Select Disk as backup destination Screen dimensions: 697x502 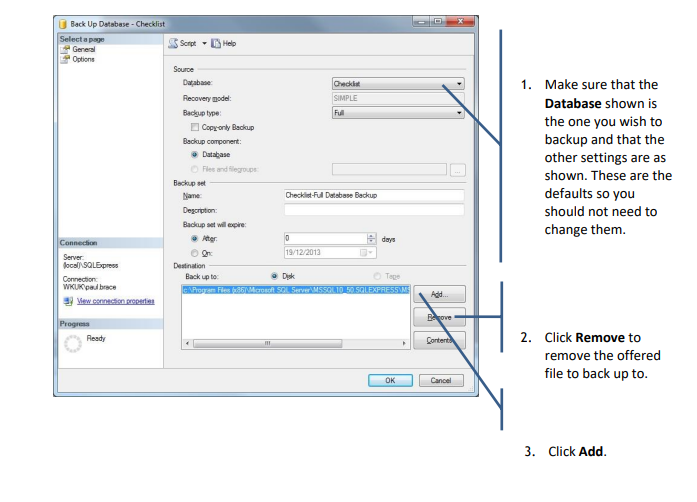pyautogui.click(x=274, y=277)
